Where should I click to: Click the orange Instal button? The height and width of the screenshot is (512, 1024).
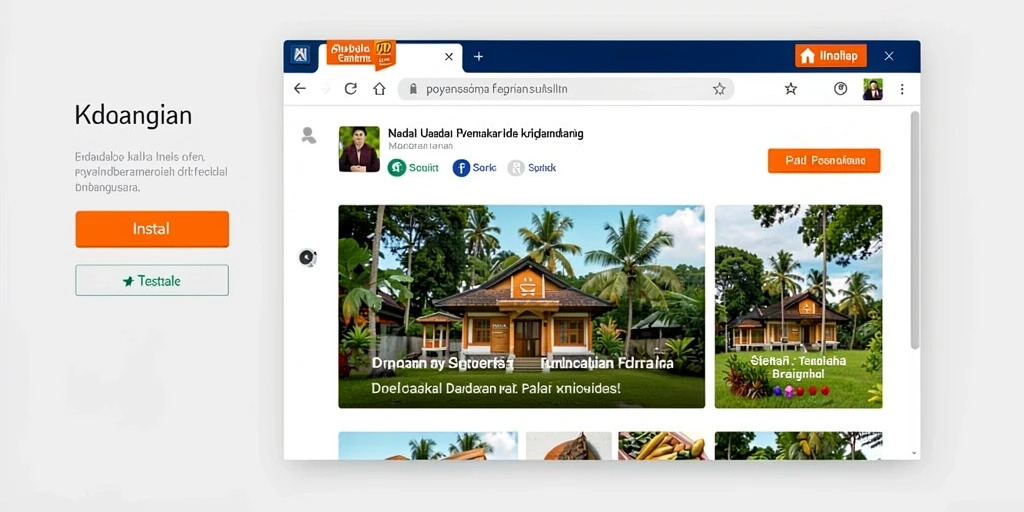[x=152, y=229]
